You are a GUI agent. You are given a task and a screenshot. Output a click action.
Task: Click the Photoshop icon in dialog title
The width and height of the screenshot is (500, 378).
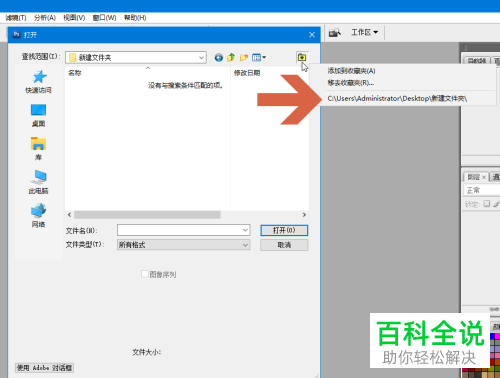pos(16,34)
